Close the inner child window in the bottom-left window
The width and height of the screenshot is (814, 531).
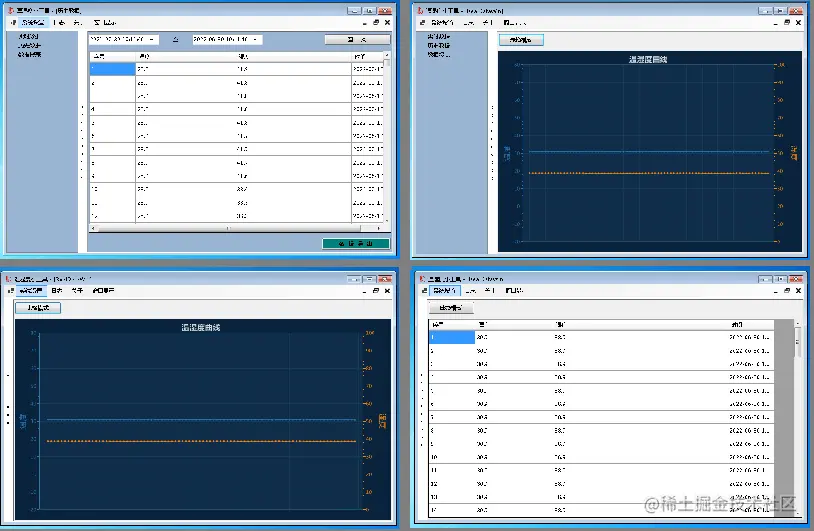pyautogui.click(x=387, y=291)
